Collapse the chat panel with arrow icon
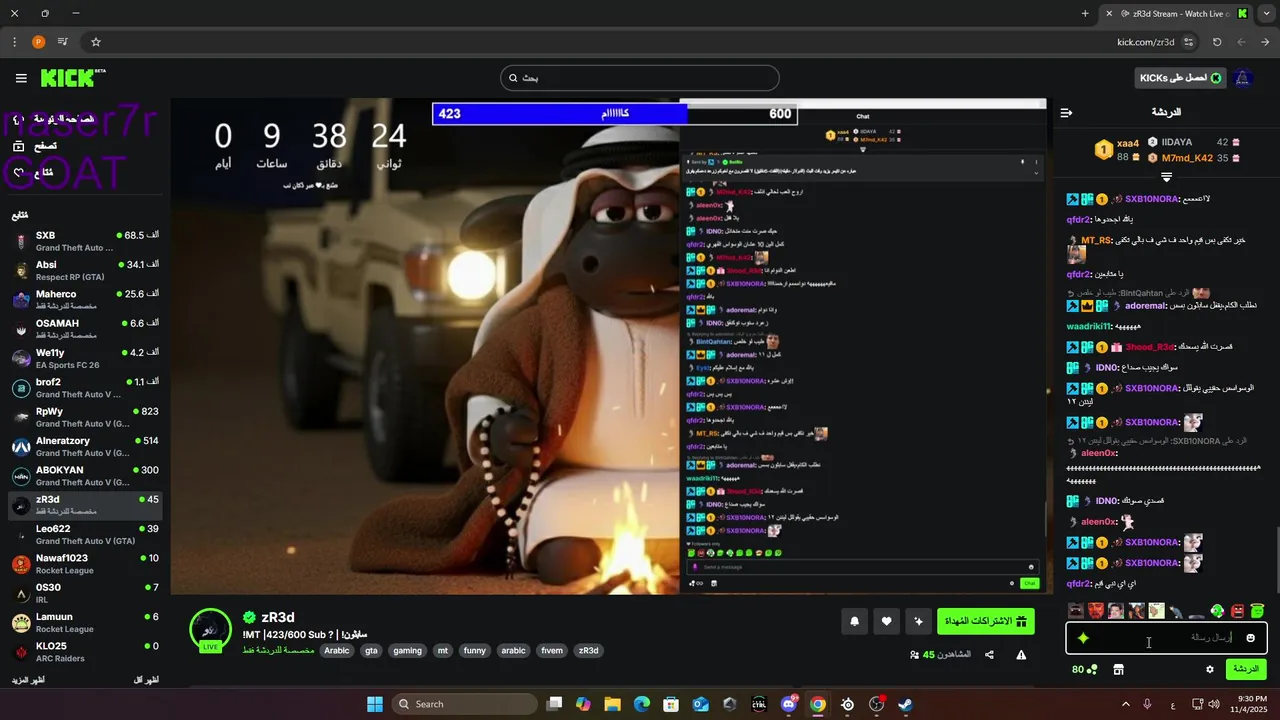 point(1066,112)
